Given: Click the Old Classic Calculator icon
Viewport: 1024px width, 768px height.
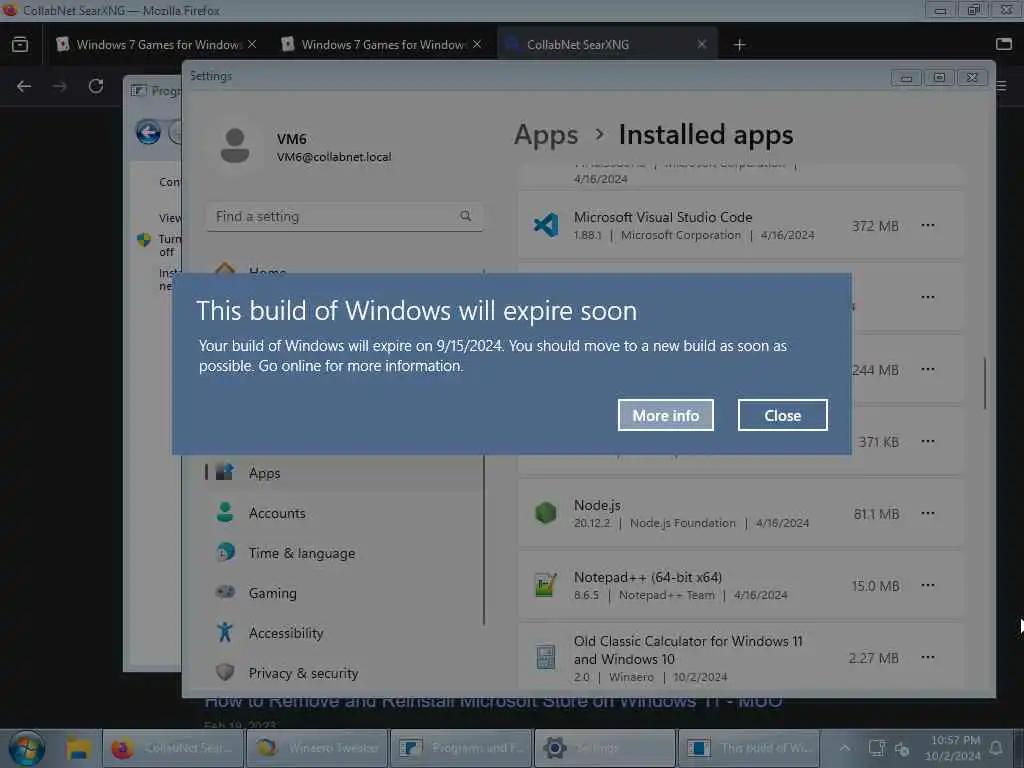Looking at the screenshot, I should 546,657.
